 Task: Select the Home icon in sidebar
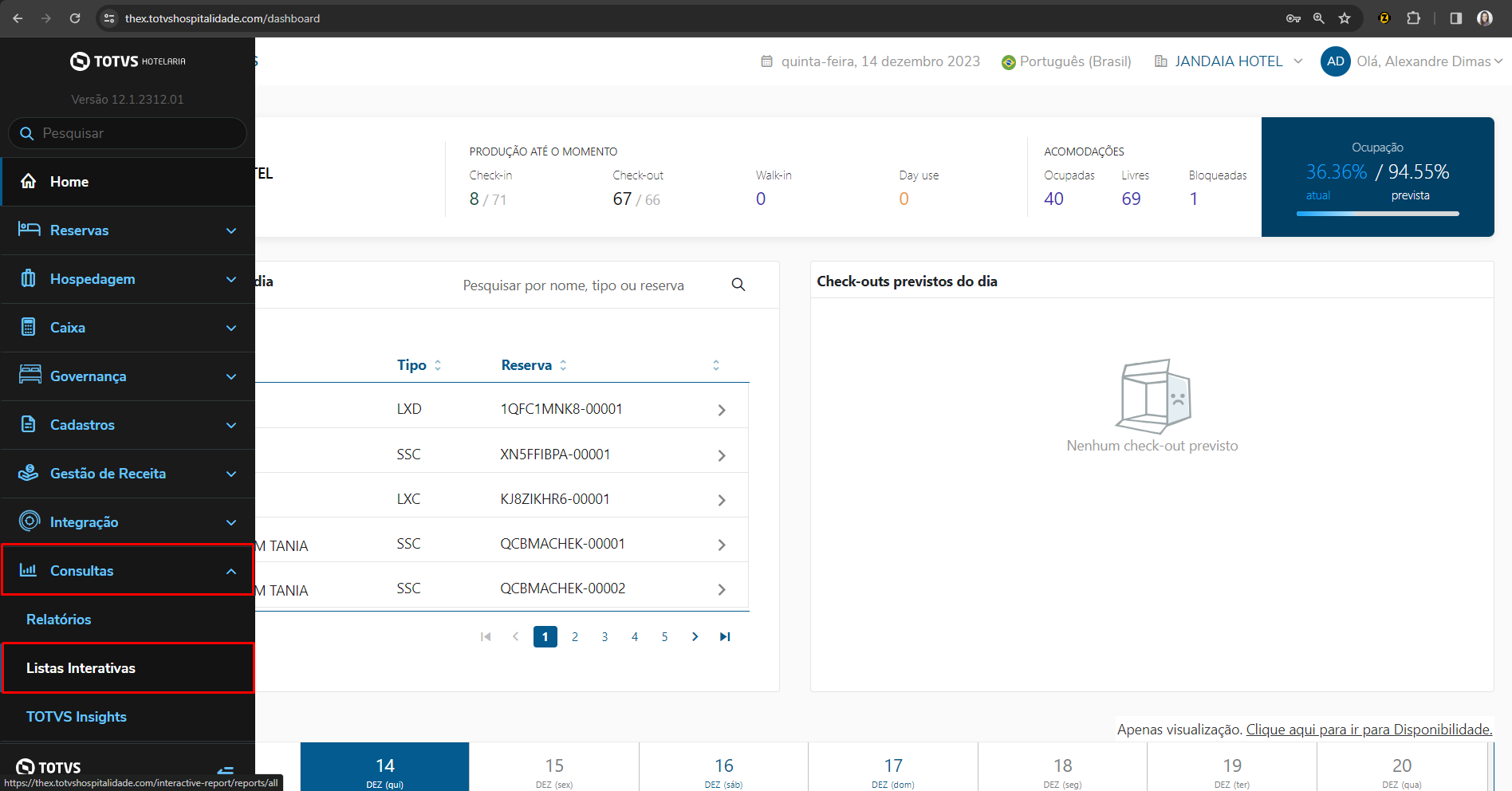click(x=29, y=182)
